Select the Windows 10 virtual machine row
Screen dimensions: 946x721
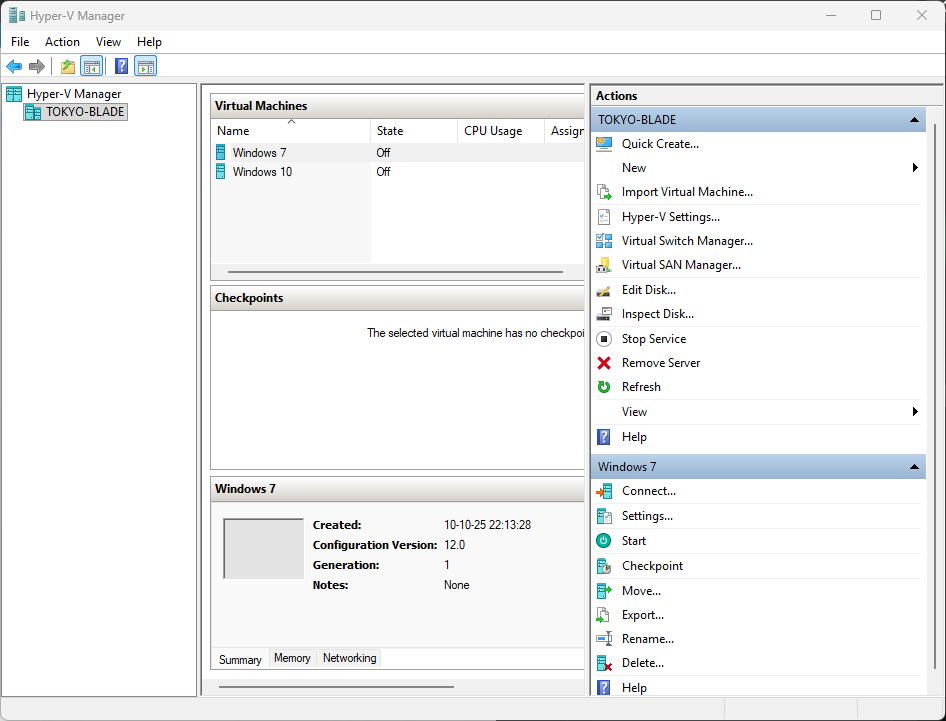(398, 172)
